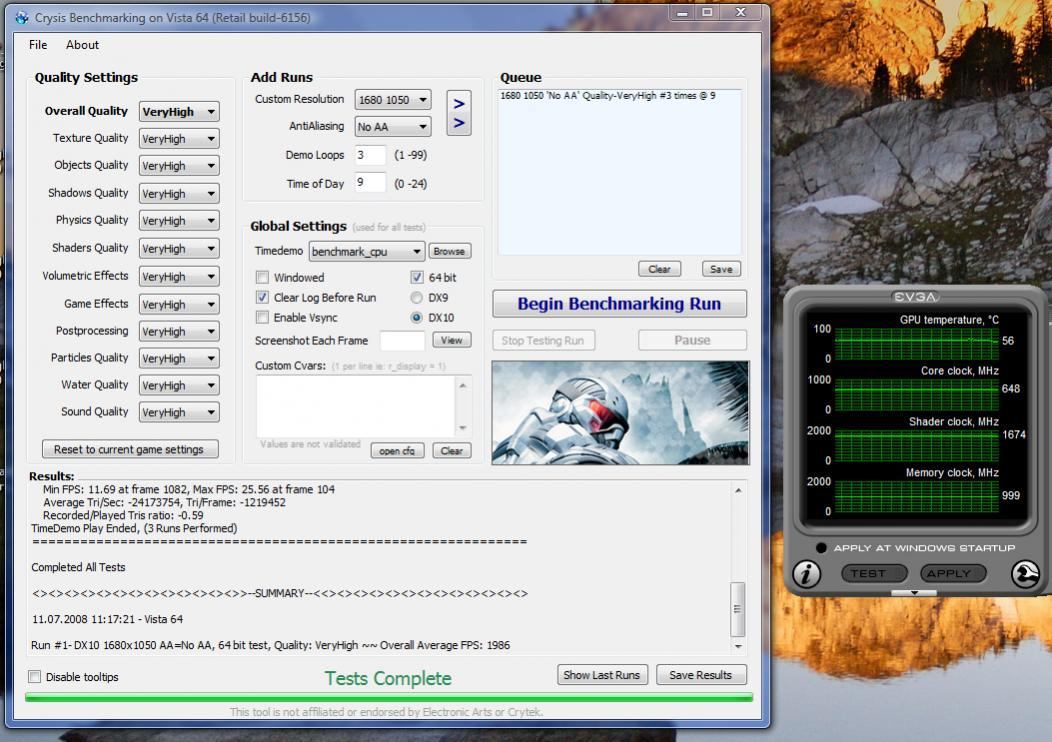Open Objects Quality dropdown

point(179,166)
